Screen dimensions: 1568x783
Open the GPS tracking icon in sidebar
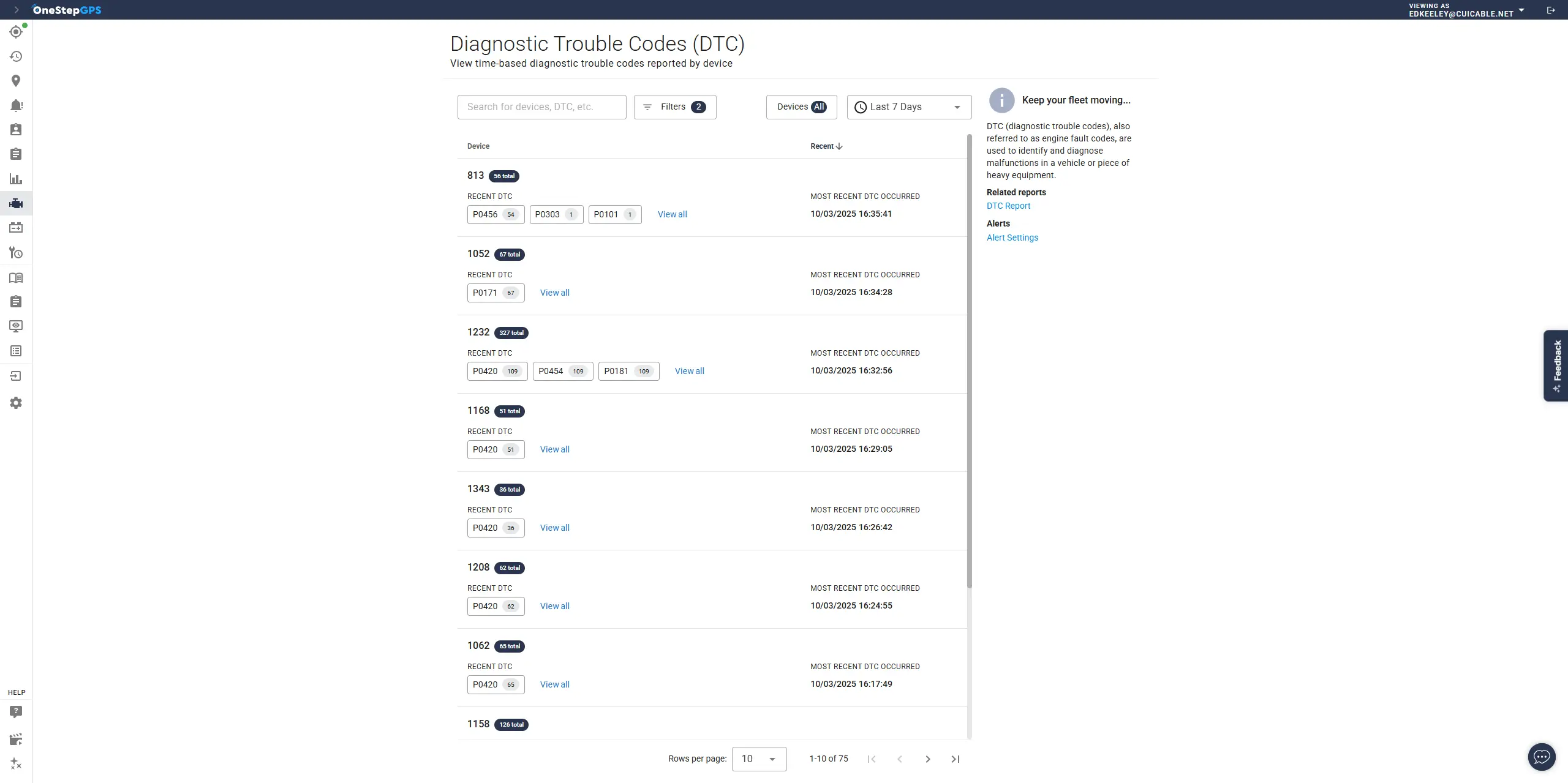16,32
